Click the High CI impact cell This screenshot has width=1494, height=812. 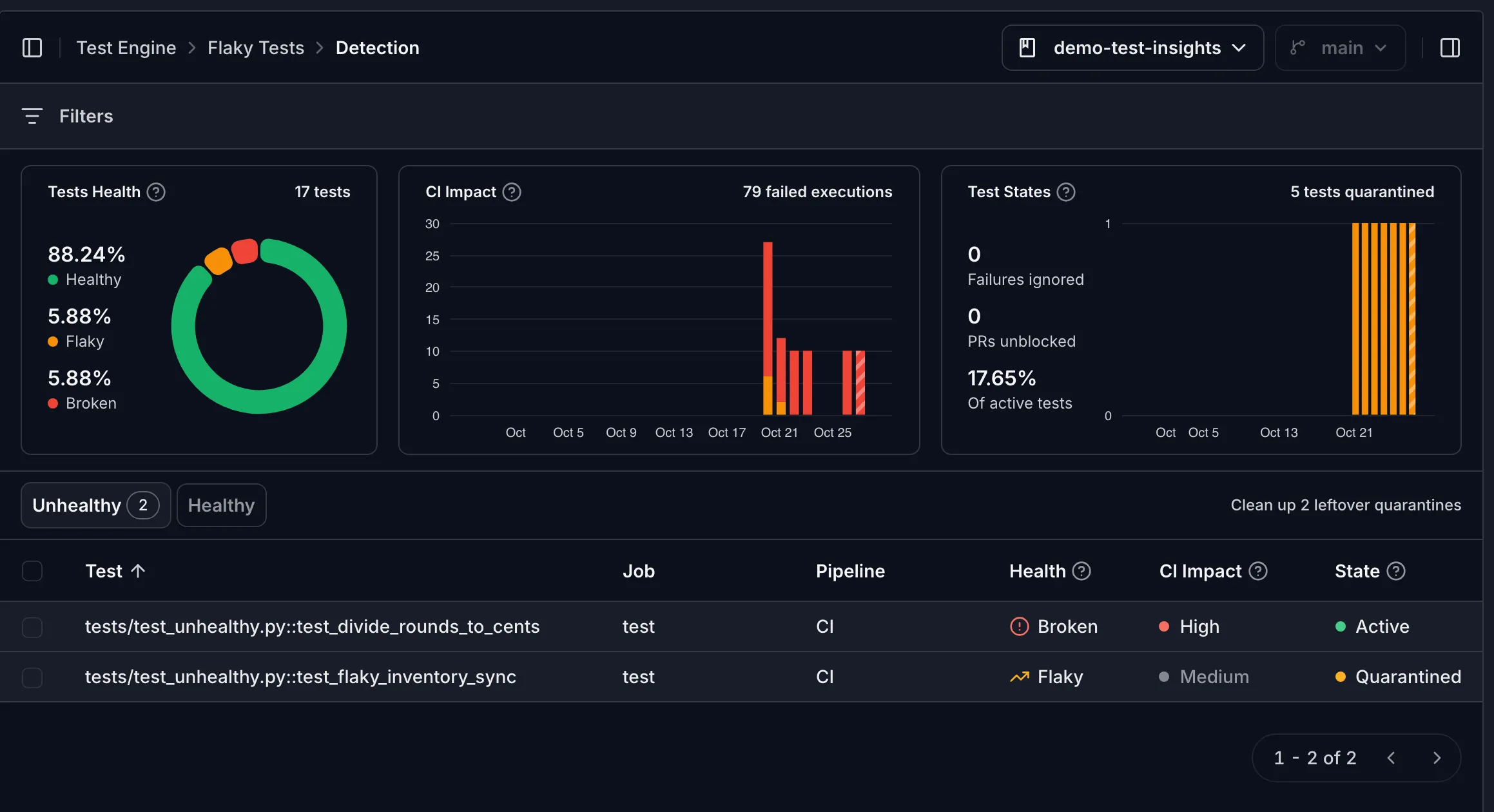coord(1189,626)
